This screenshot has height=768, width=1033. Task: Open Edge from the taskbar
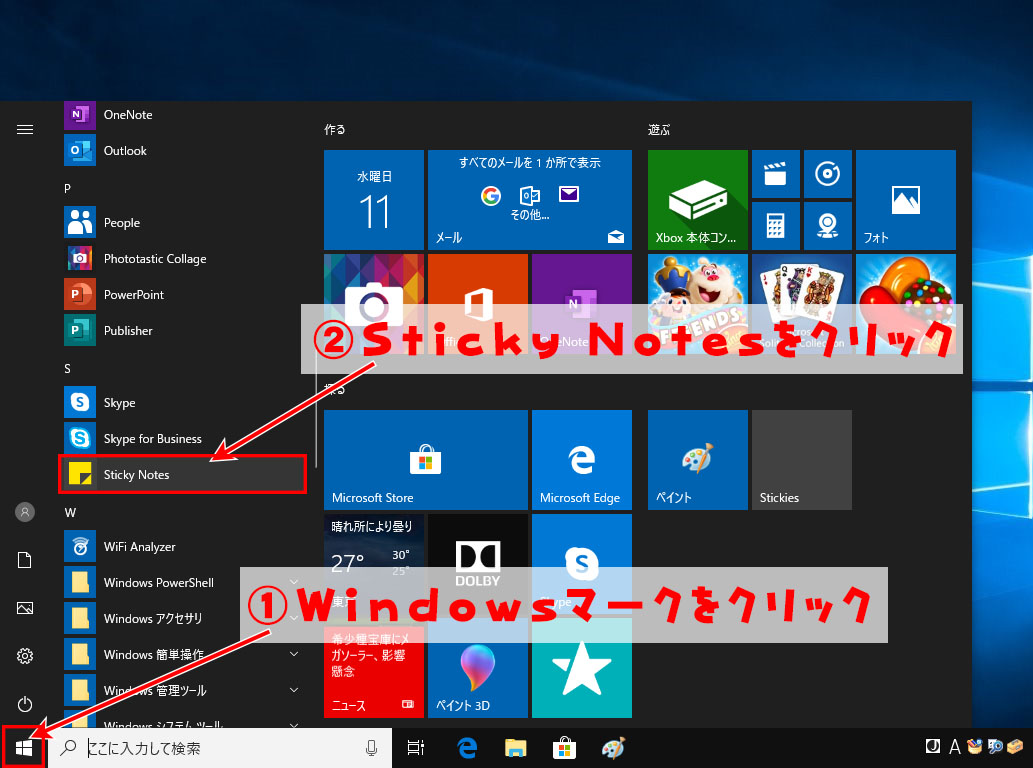click(x=467, y=748)
